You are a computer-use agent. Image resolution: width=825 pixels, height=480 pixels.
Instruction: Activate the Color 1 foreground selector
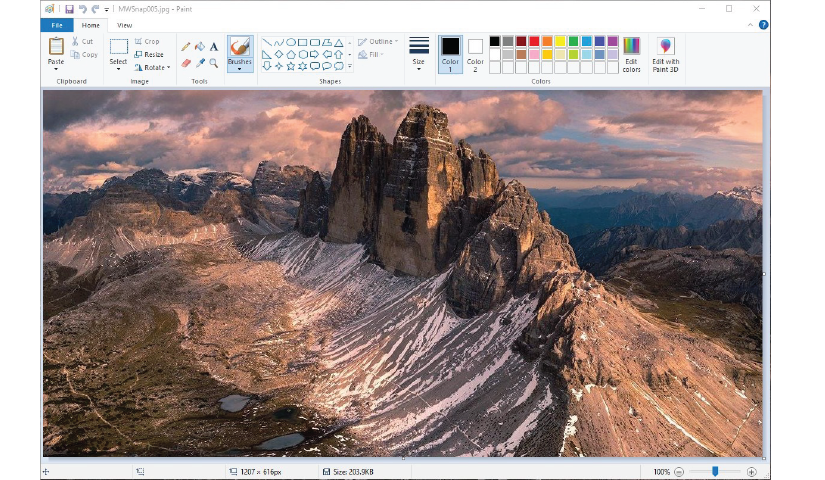coord(450,55)
